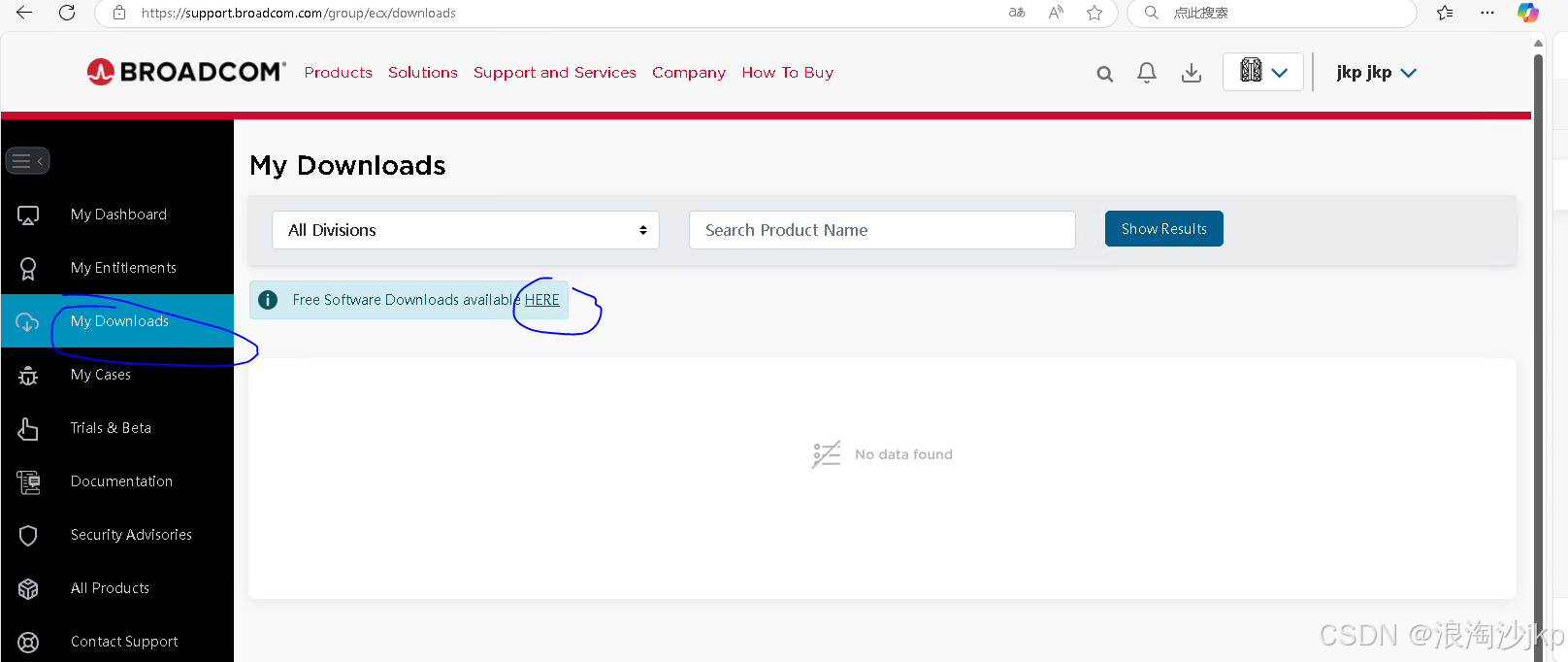Click the header download tray icon
Image resolution: width=1568 pixels, height=662 pixels.
(x=1192, y=73)
